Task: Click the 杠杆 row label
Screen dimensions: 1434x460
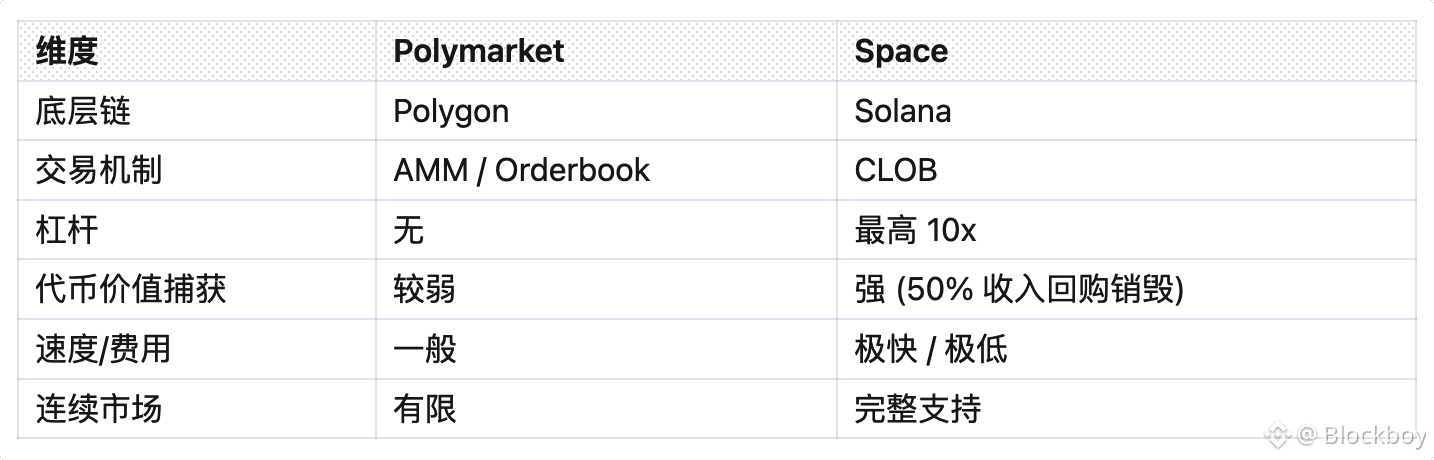Action: tap(67, 230)
